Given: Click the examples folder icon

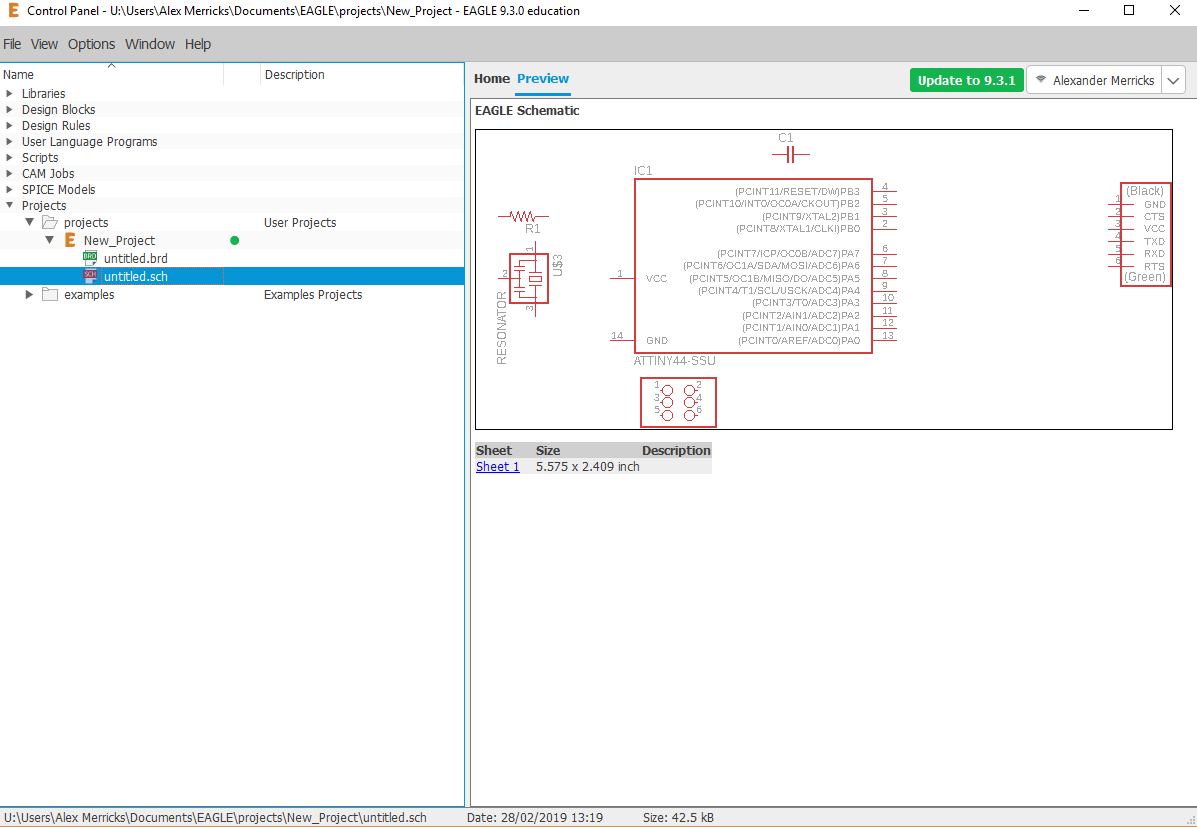Looking at the screenshot, I should click(50, 294).
